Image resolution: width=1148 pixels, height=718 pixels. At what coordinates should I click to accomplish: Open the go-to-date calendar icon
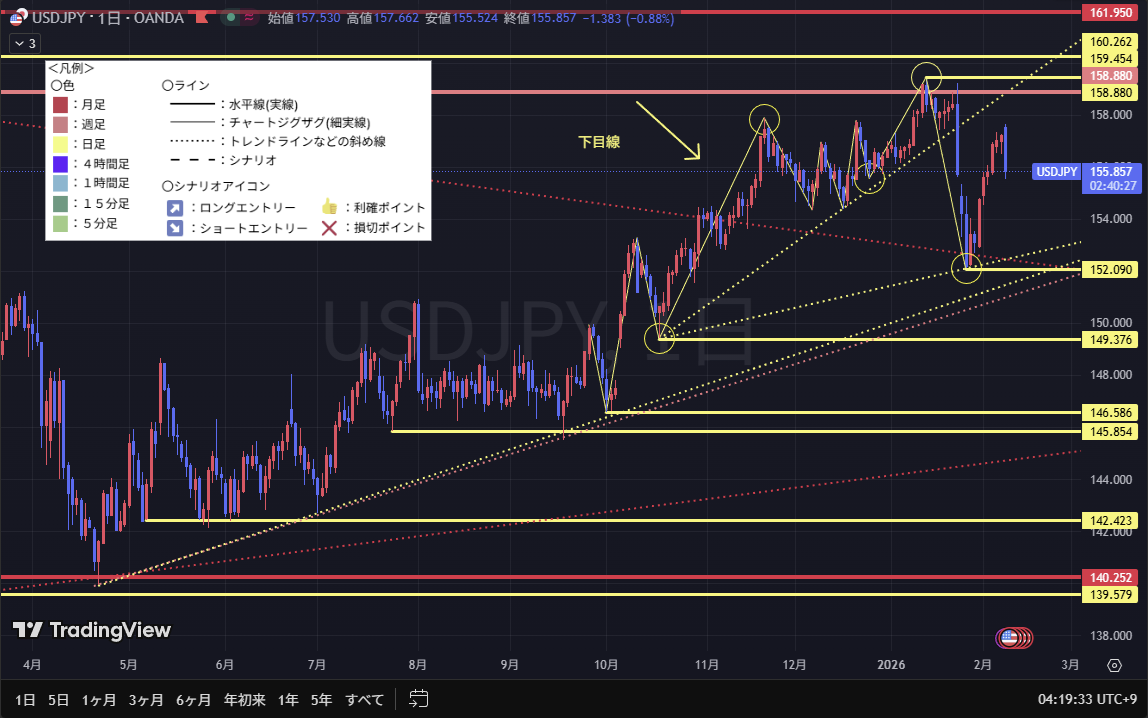tap(419, 699)
